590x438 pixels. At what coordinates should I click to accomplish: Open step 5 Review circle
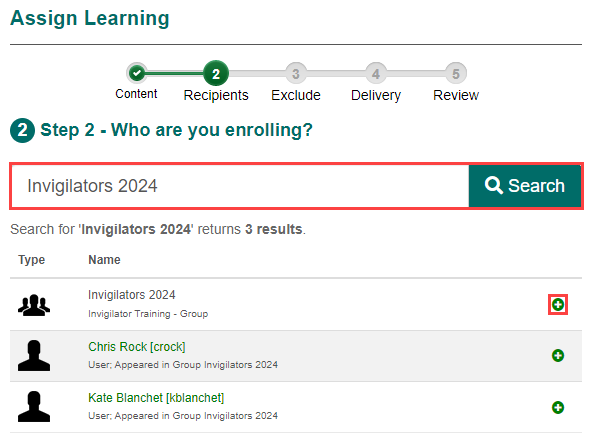click(456, 73)
